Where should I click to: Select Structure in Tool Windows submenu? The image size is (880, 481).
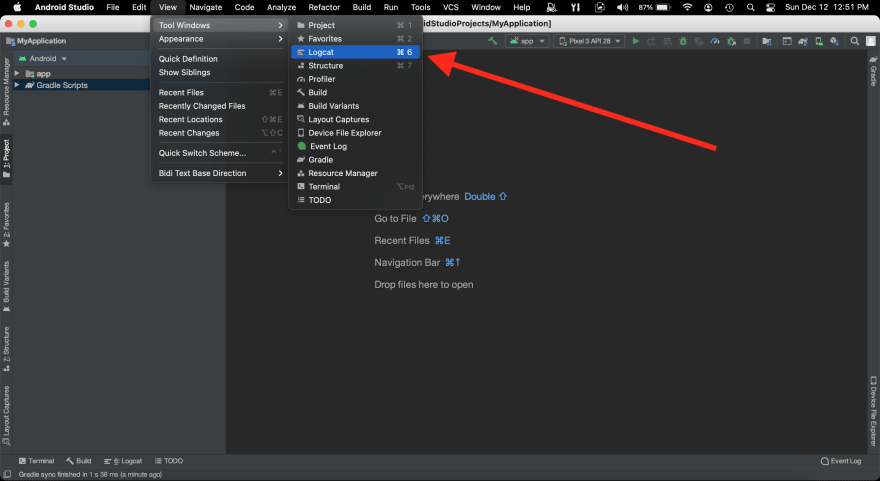(355, 66)
